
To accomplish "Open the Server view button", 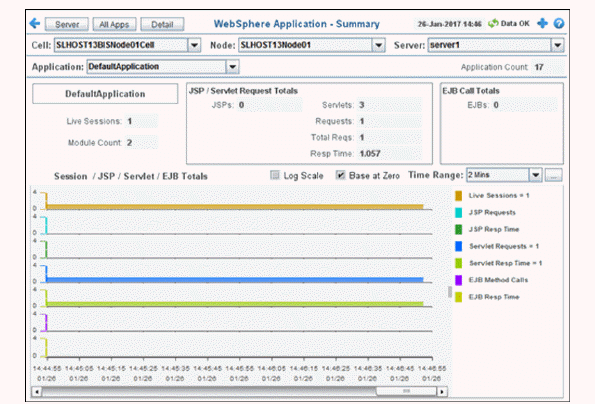I will [x=67, y=24].
